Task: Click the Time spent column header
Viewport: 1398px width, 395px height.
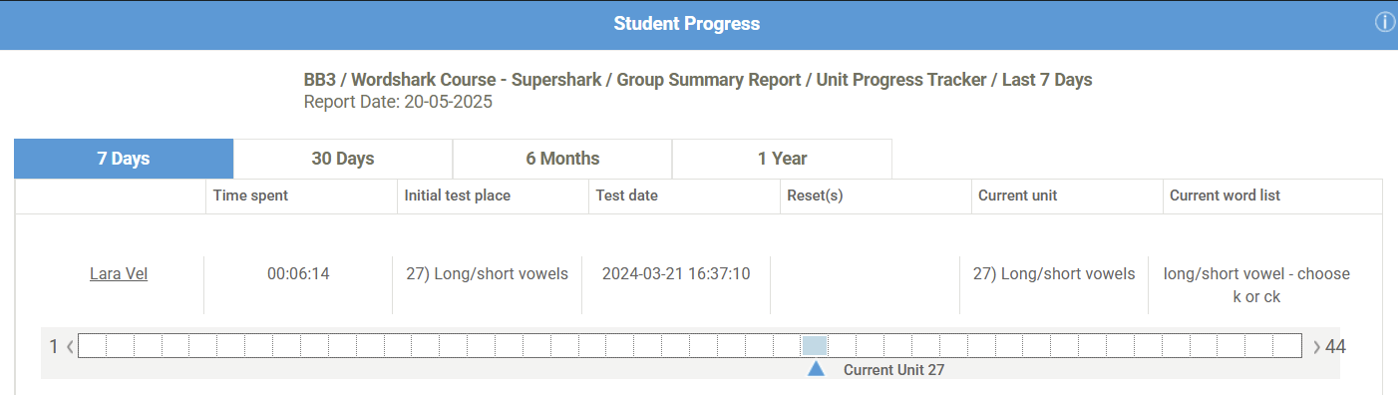Action: point(250,196)
